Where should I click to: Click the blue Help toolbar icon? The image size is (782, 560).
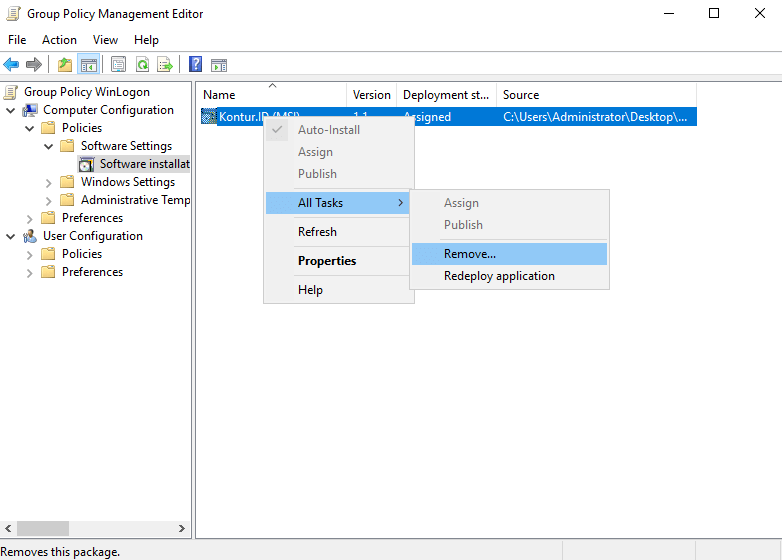click(x=196, y=65)
